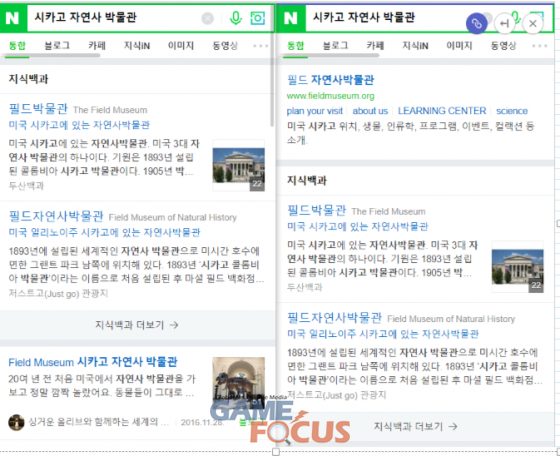Select 통합 tab in right pane
The height and width of the screenshot is (456, 560).
(295, 46)
